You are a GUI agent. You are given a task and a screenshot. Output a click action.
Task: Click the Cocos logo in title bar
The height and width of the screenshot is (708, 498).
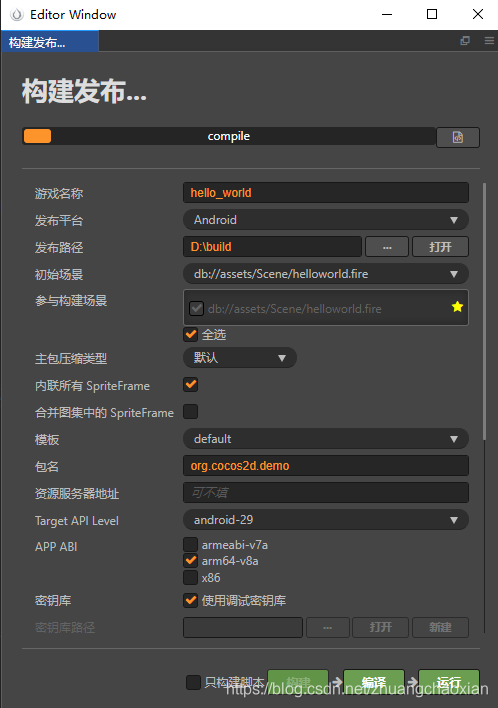pos(17,15)
